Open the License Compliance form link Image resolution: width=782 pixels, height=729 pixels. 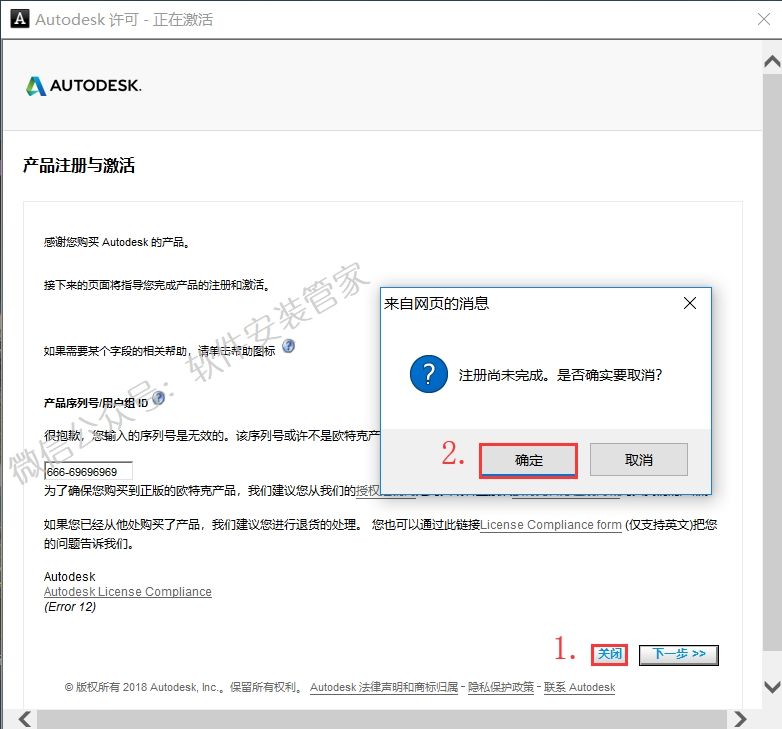point(551,525)
